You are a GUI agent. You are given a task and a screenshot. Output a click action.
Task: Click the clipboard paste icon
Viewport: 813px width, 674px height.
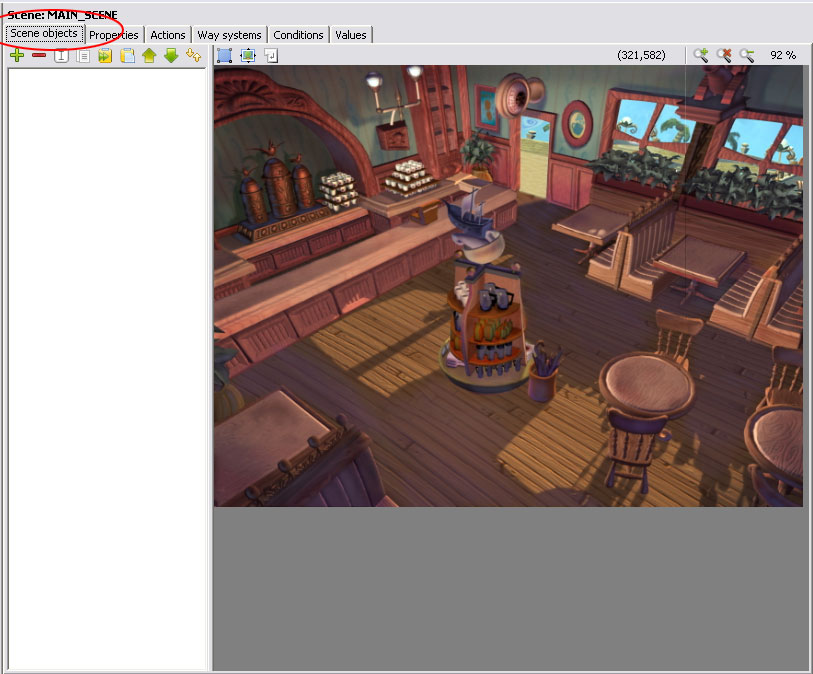(x=127, y=55)
